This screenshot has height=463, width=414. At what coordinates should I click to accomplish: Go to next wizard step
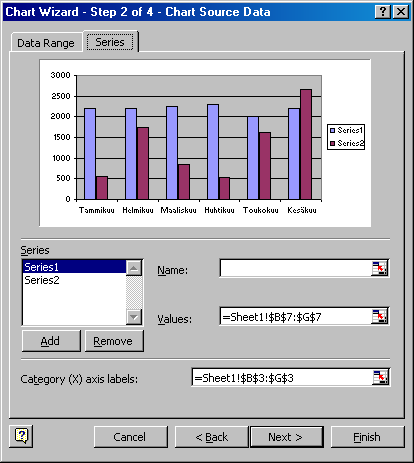coord(287,437)
